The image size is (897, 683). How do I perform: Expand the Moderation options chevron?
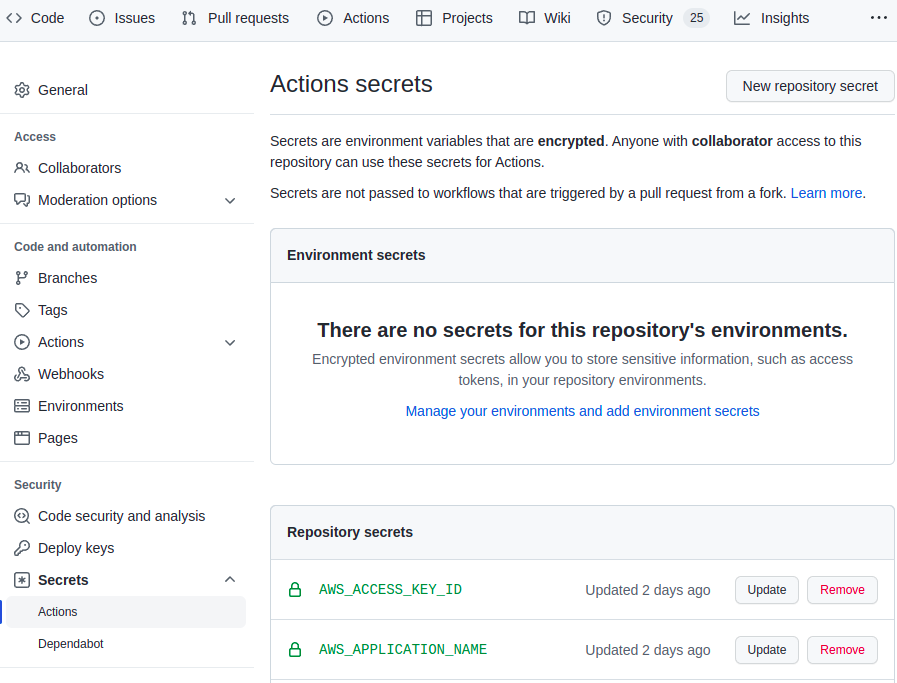click(230, 200)
